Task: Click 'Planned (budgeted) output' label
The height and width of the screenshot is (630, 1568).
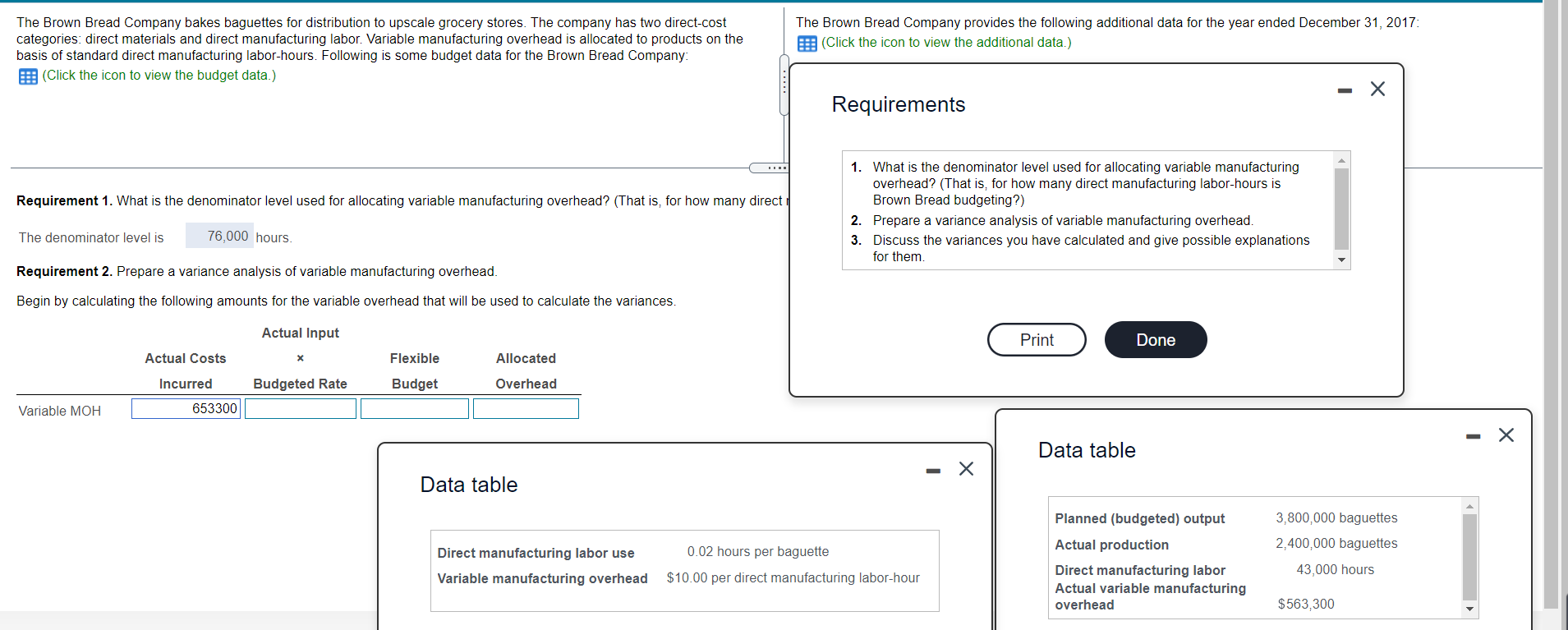Action: coord(1140,519)
